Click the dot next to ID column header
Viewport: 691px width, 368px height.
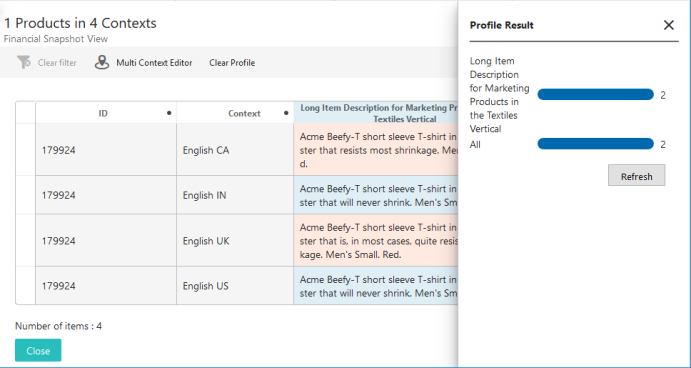point(169,113)
